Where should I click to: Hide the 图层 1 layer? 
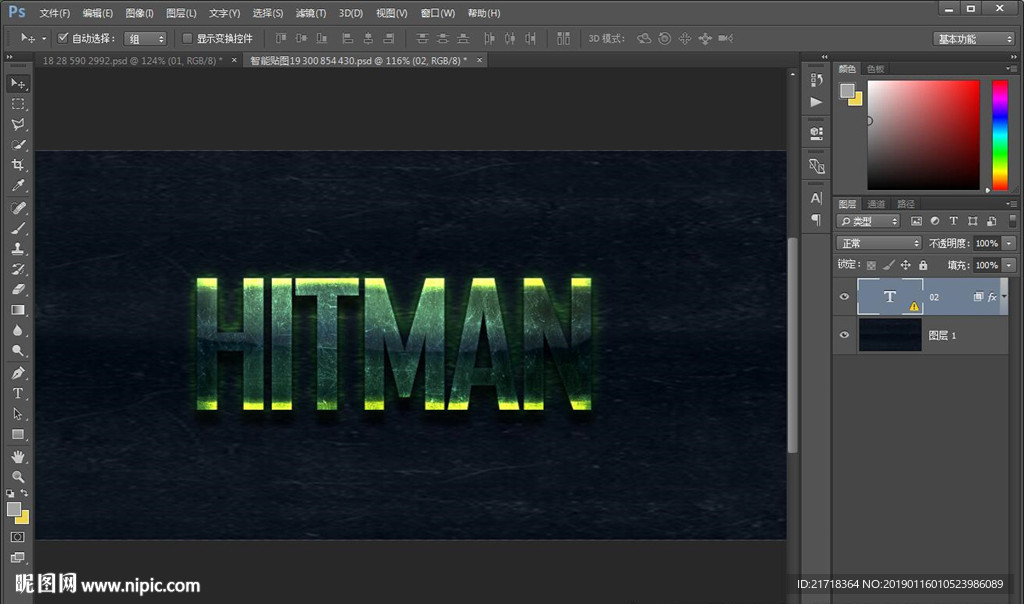(x=844, y=335)
